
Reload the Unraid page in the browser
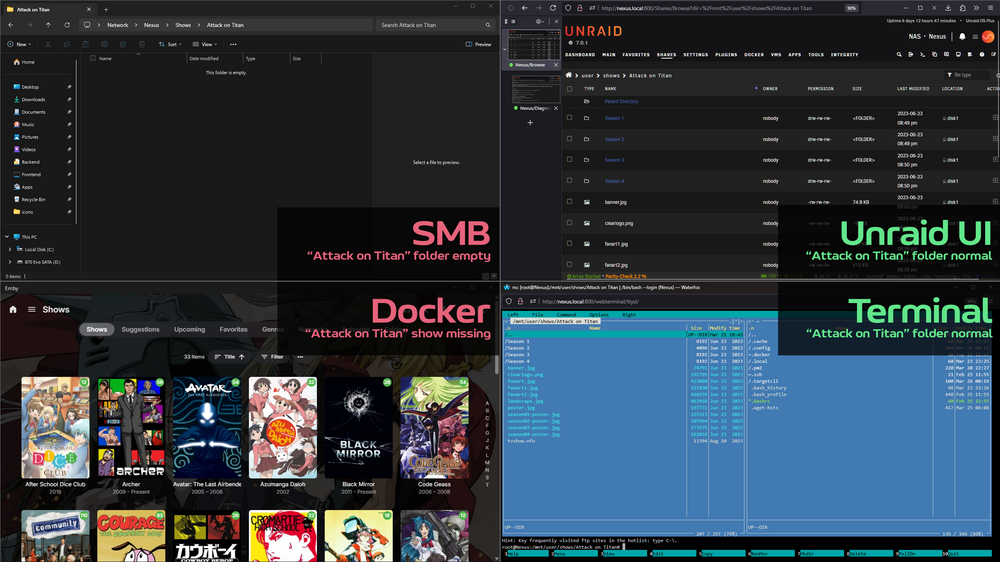tap(553, 8)
